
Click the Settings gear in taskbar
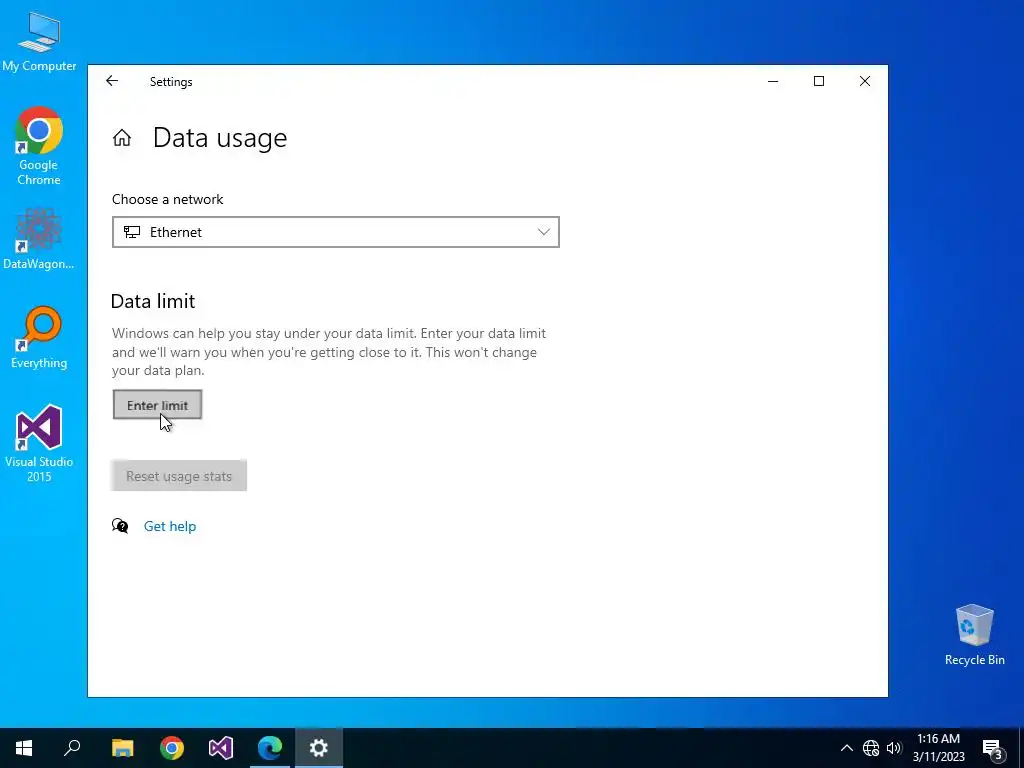(319, 748)
